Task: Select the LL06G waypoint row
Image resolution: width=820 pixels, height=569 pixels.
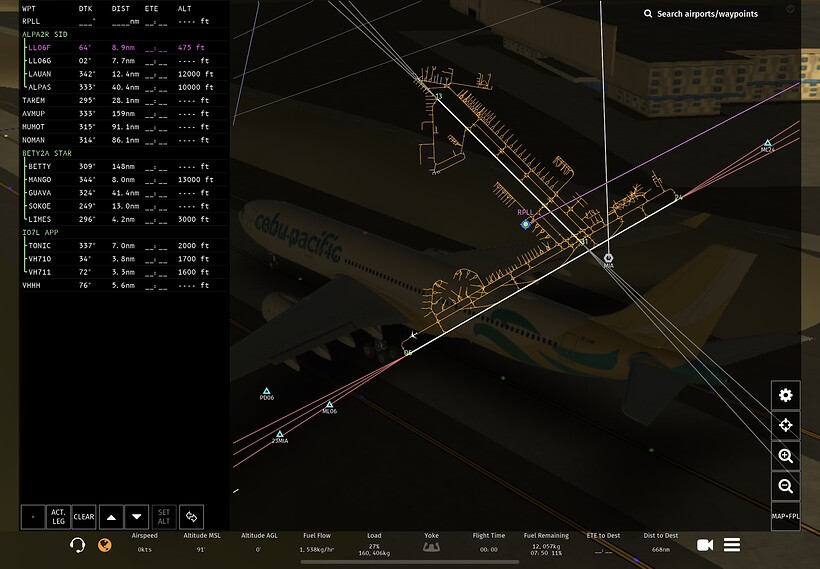Action: tap(124, 61)
